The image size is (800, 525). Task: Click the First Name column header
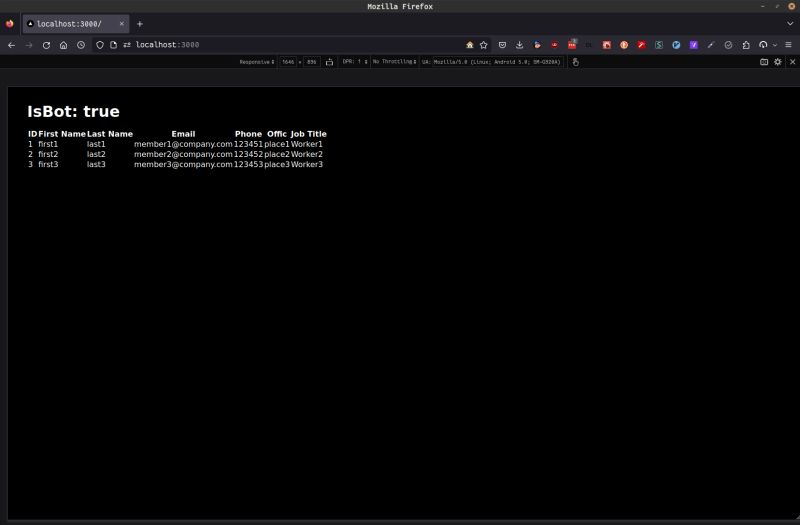(62, 134)
